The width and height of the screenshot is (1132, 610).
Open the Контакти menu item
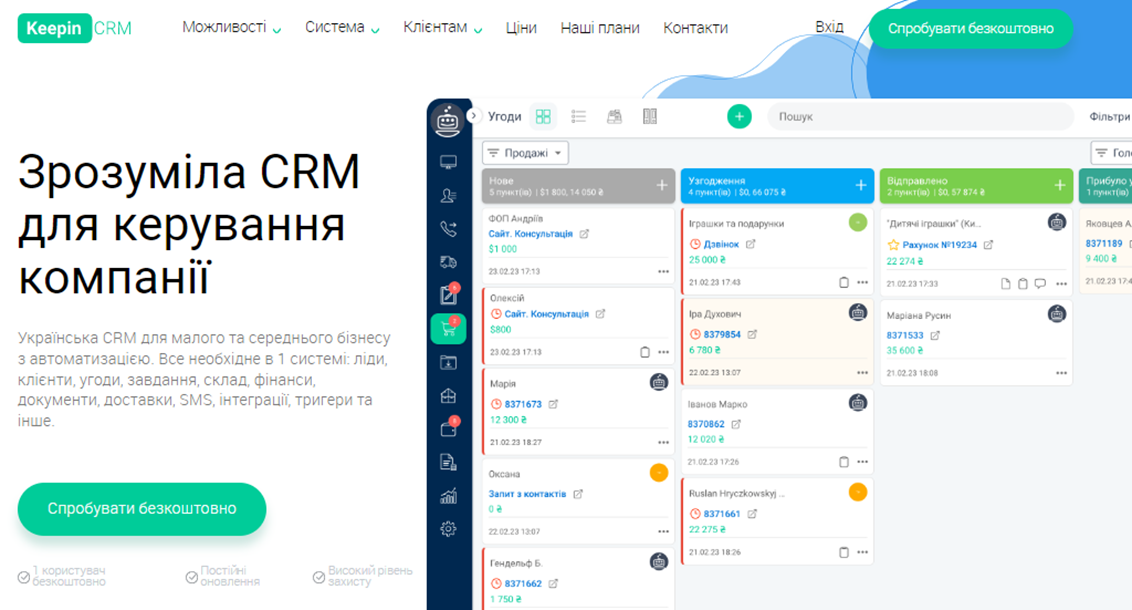click(695, 28)
